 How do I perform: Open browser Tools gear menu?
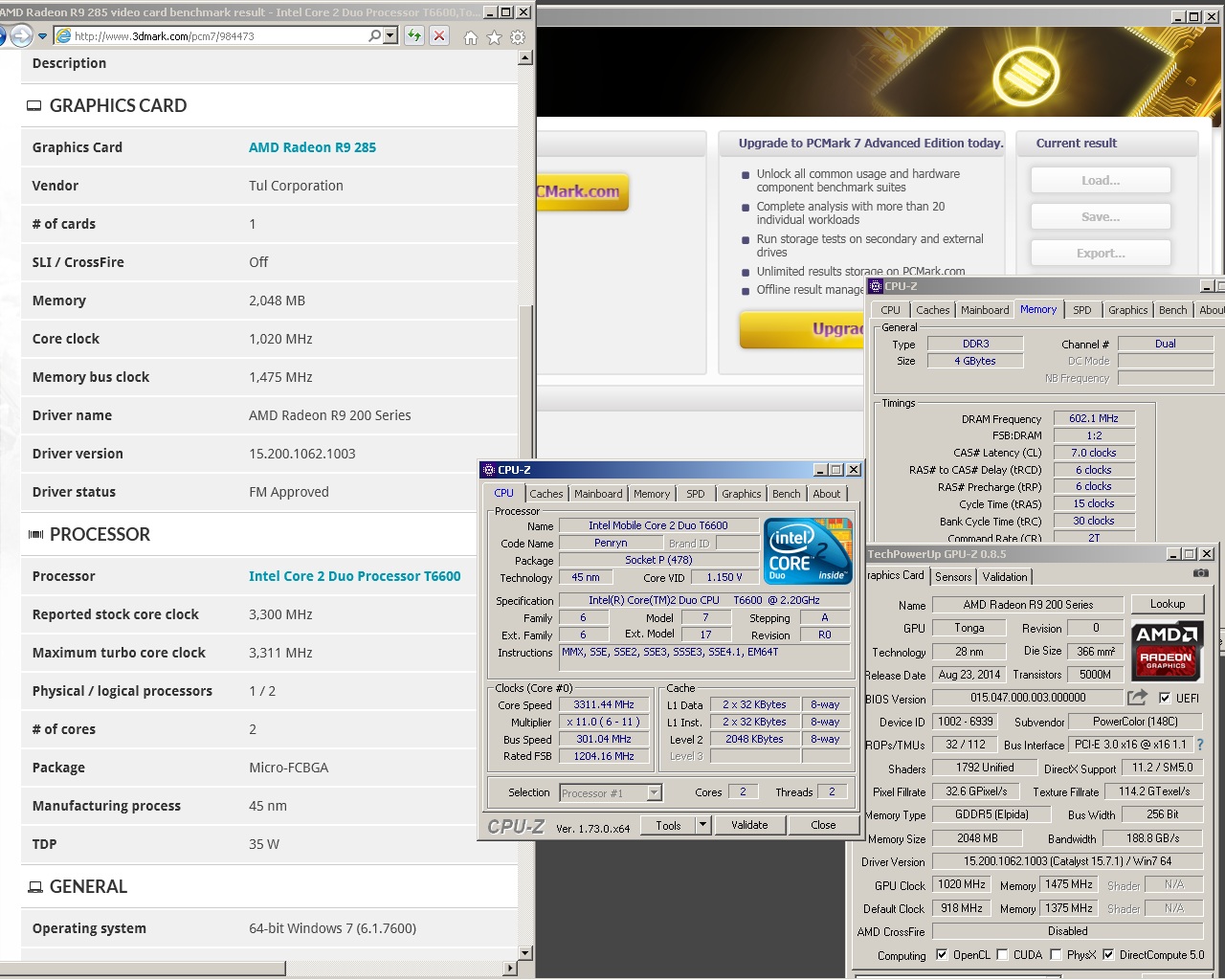tap(518, 37)
